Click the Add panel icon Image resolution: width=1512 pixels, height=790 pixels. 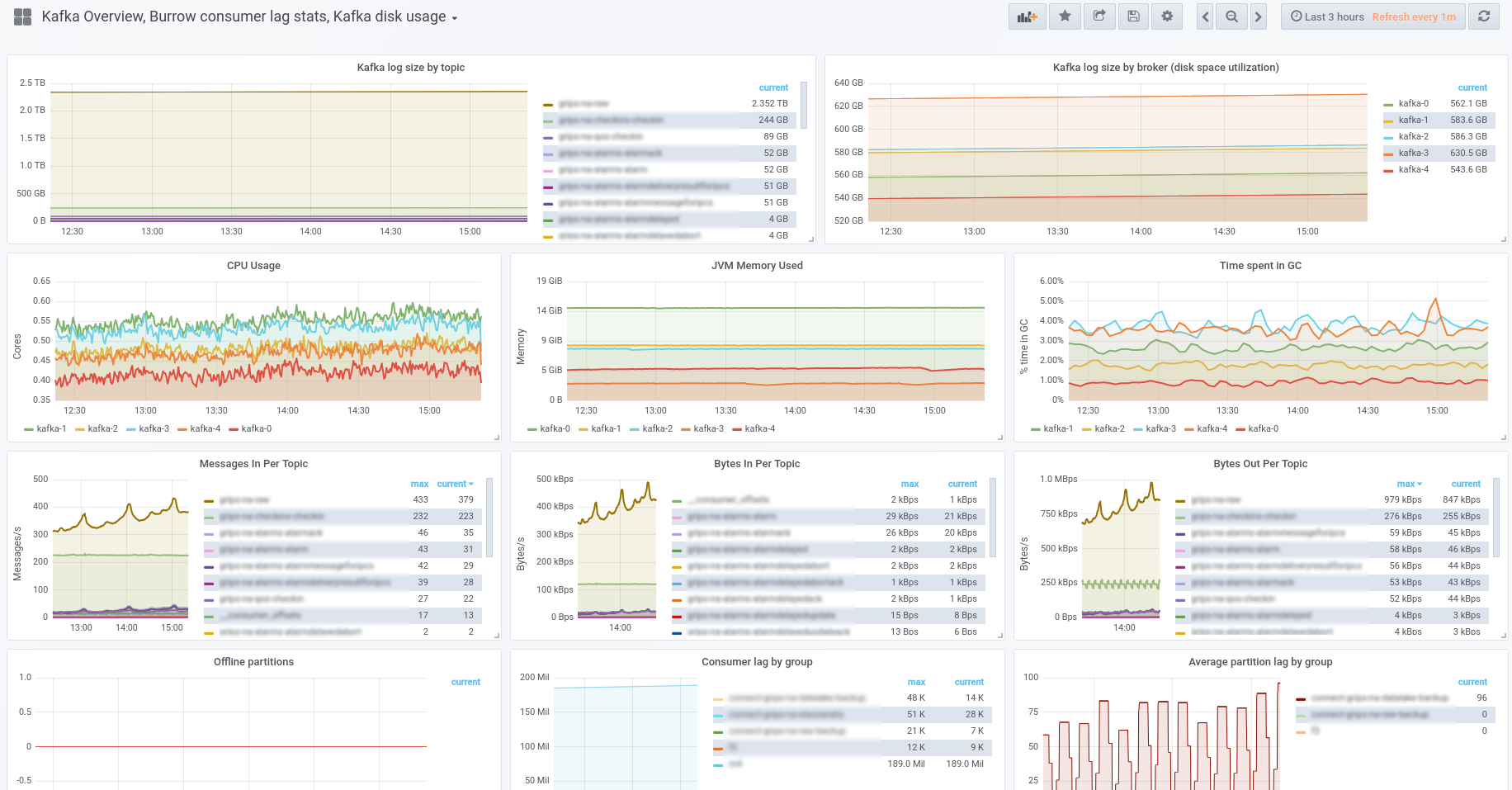[1028, 17]
